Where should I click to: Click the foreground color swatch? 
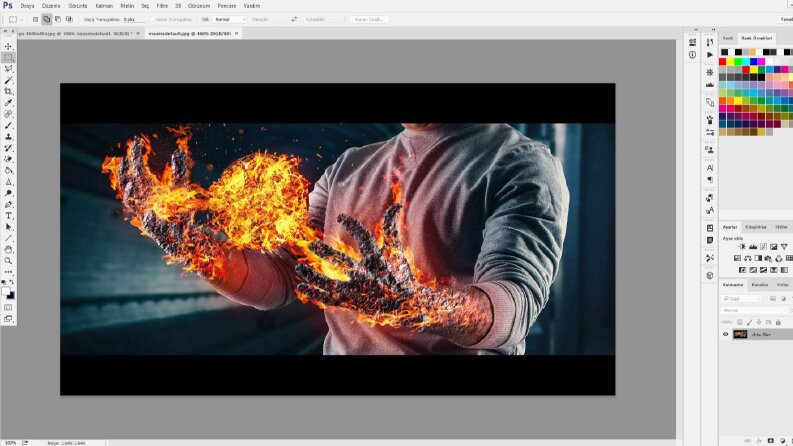[6, 291]
